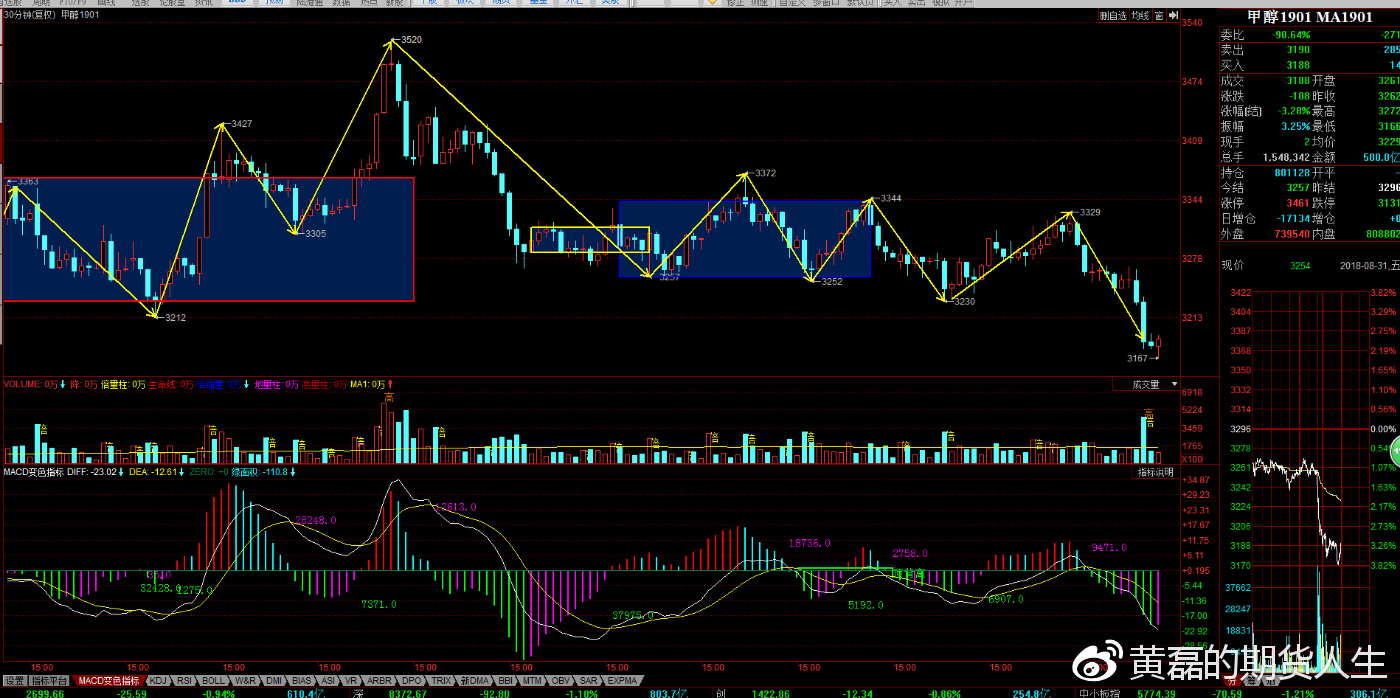Click the 30分钟(复权) 甲醇1901 chart title
The width and height of the screenshot is (1400, 698).
tap(50, 15)
